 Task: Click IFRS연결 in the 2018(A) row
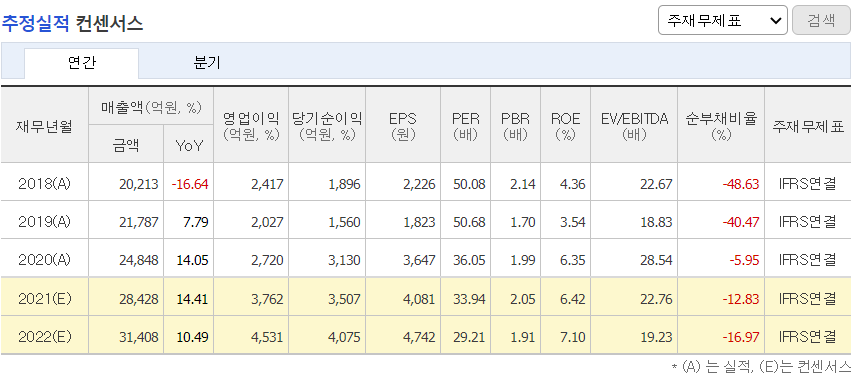tap(808, 184)
